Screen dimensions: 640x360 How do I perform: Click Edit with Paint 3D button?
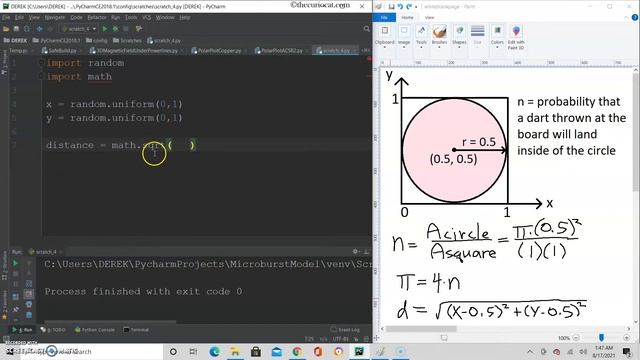click(516, 37)
